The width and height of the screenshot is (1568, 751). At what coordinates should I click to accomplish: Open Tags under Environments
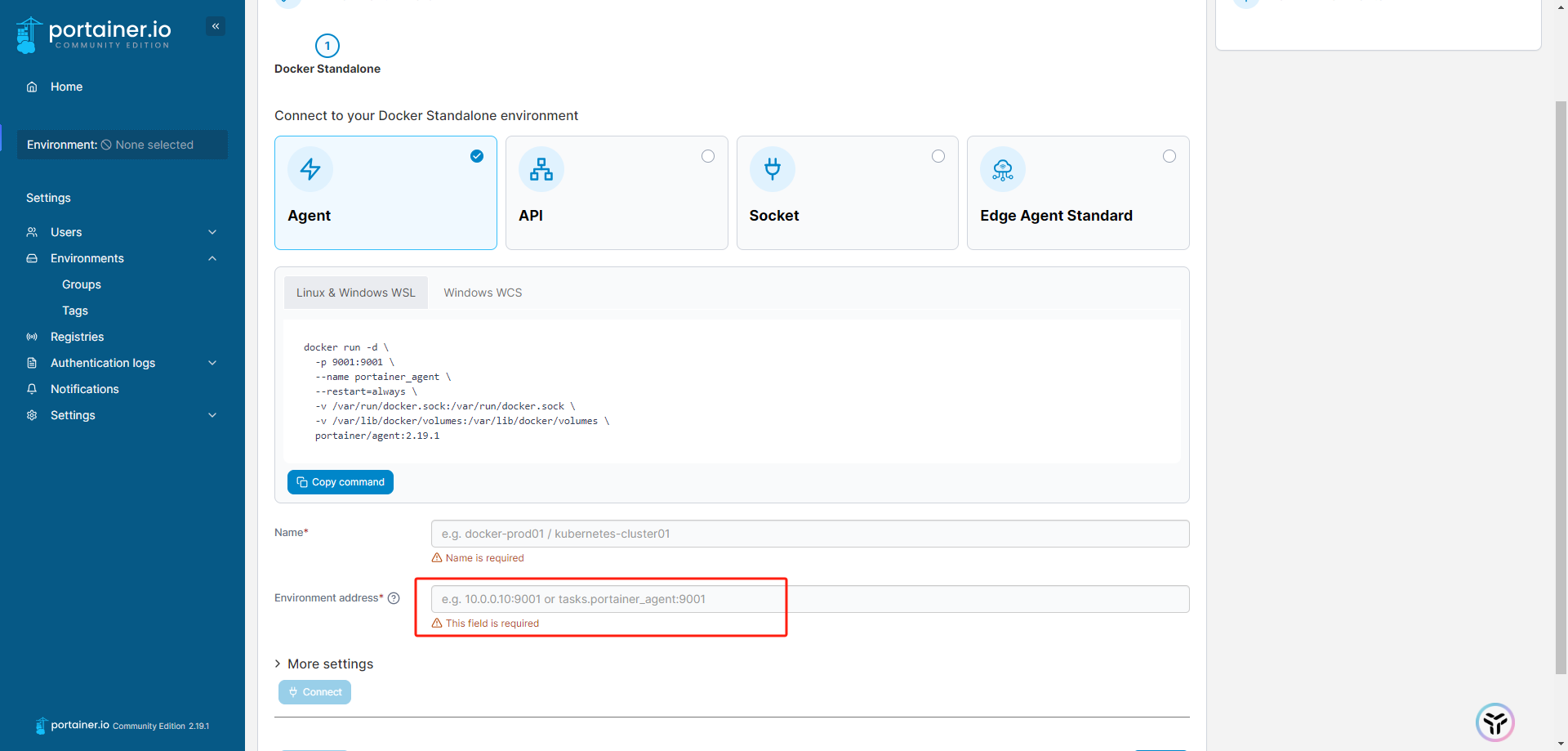(x=75, y=311)
